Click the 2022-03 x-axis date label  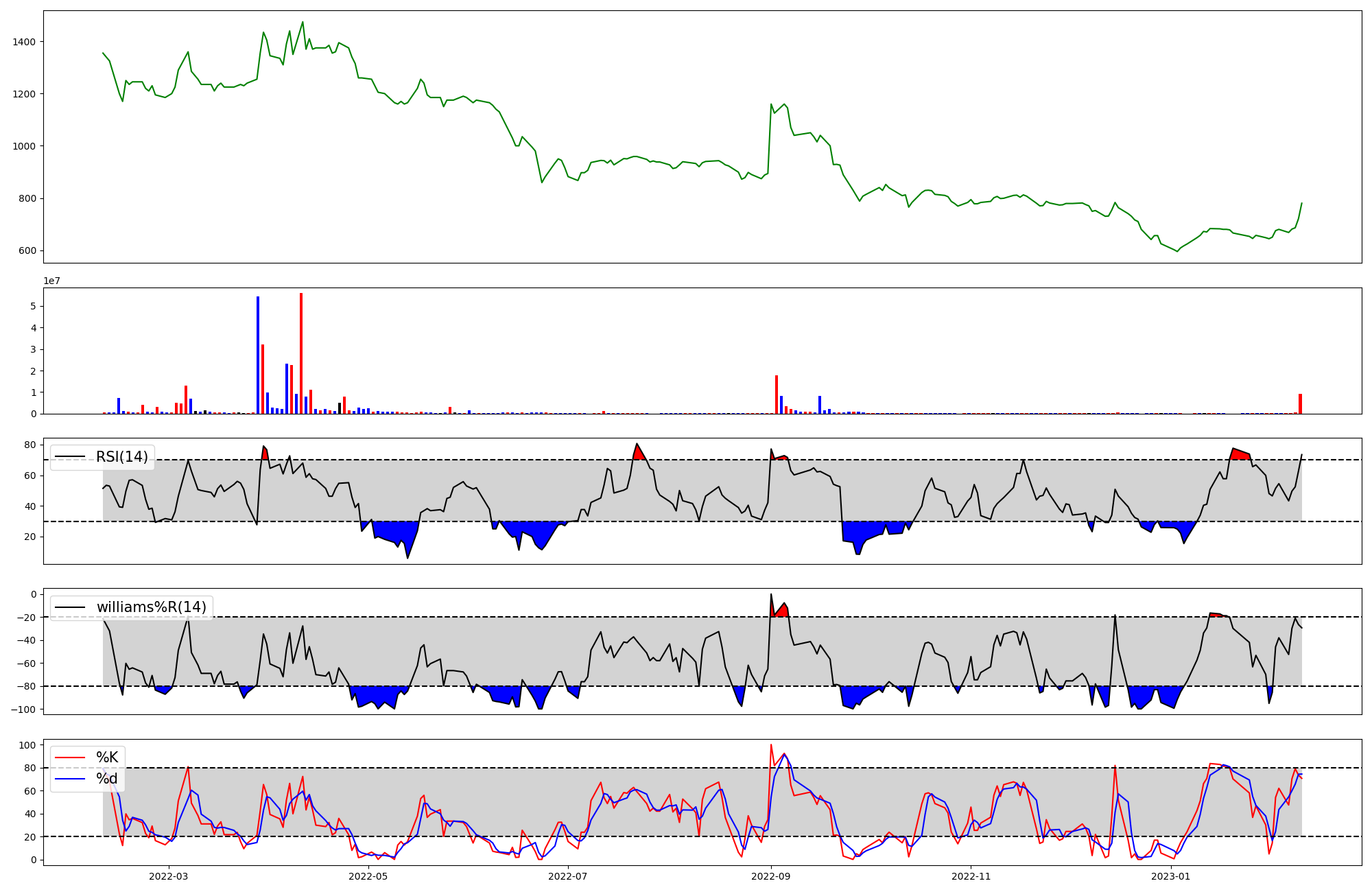tap(168, 876)
